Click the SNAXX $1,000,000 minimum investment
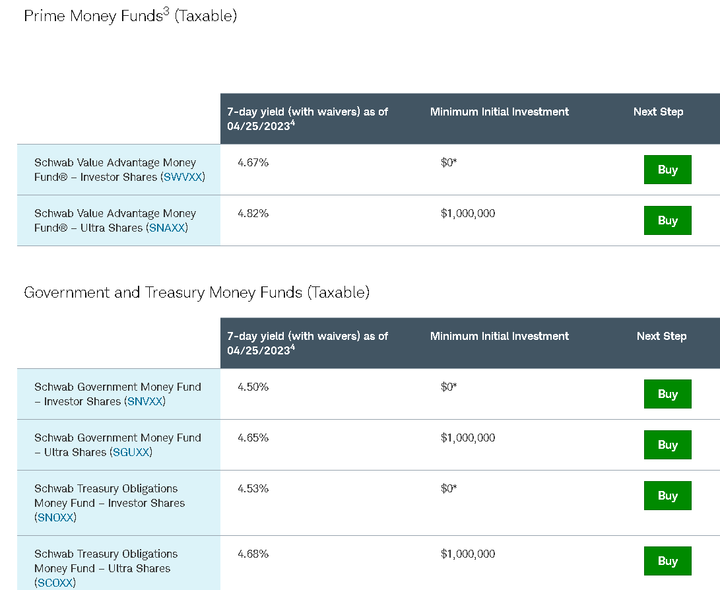720x590 pixels. click(467, 214)
